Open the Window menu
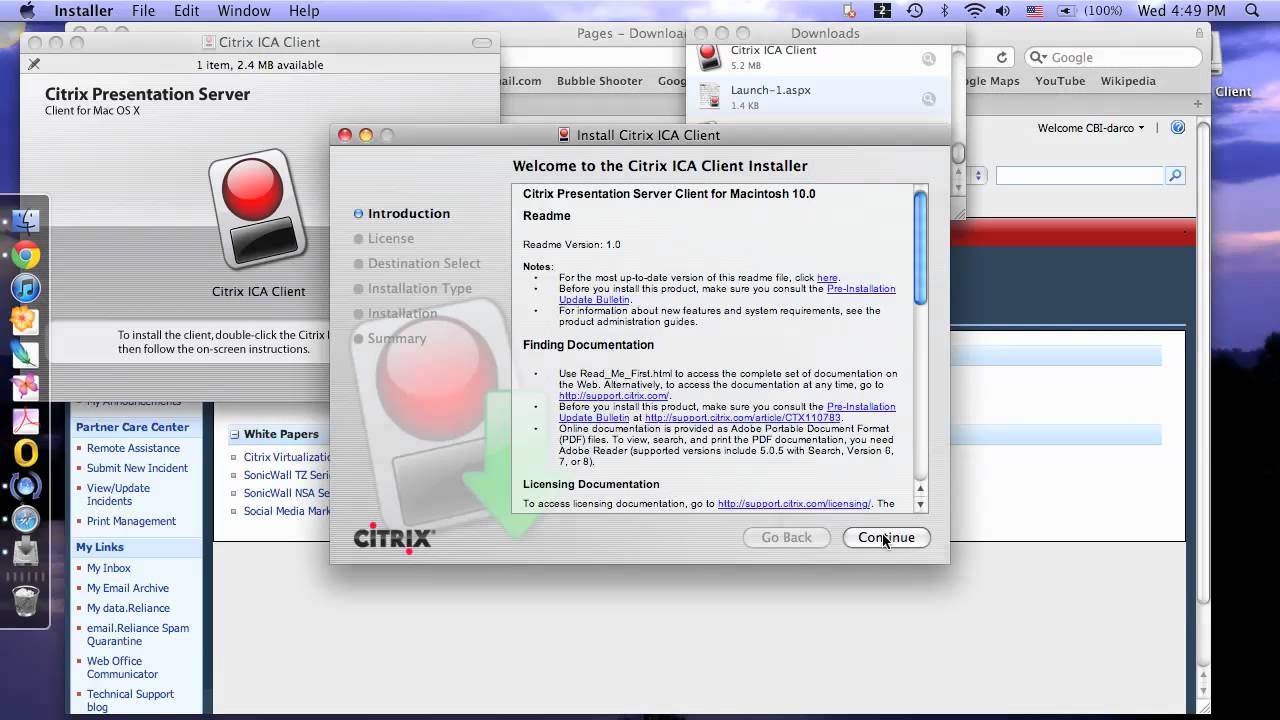The width and height of the screenshot is (1280, 720). pos(244,11)
